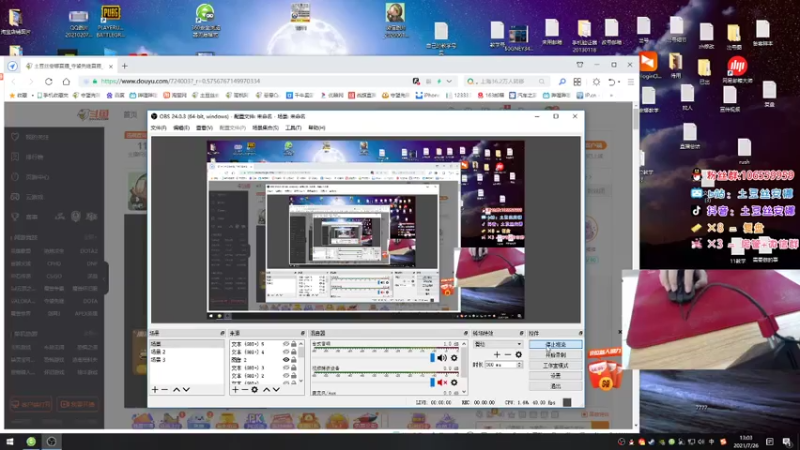Viewport: 800px width, 450px height.
Task: Click 停止推流 stop streaming button
Action: [x=555, y=344]
